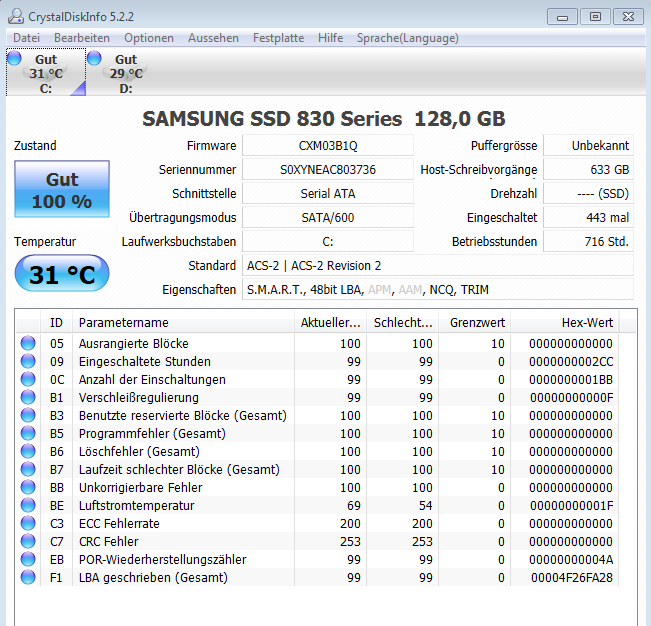Click the Standard ACS-2 Revision 2 field
The width and height of the screenshot is (651, 626).
(x=438, y=266)
